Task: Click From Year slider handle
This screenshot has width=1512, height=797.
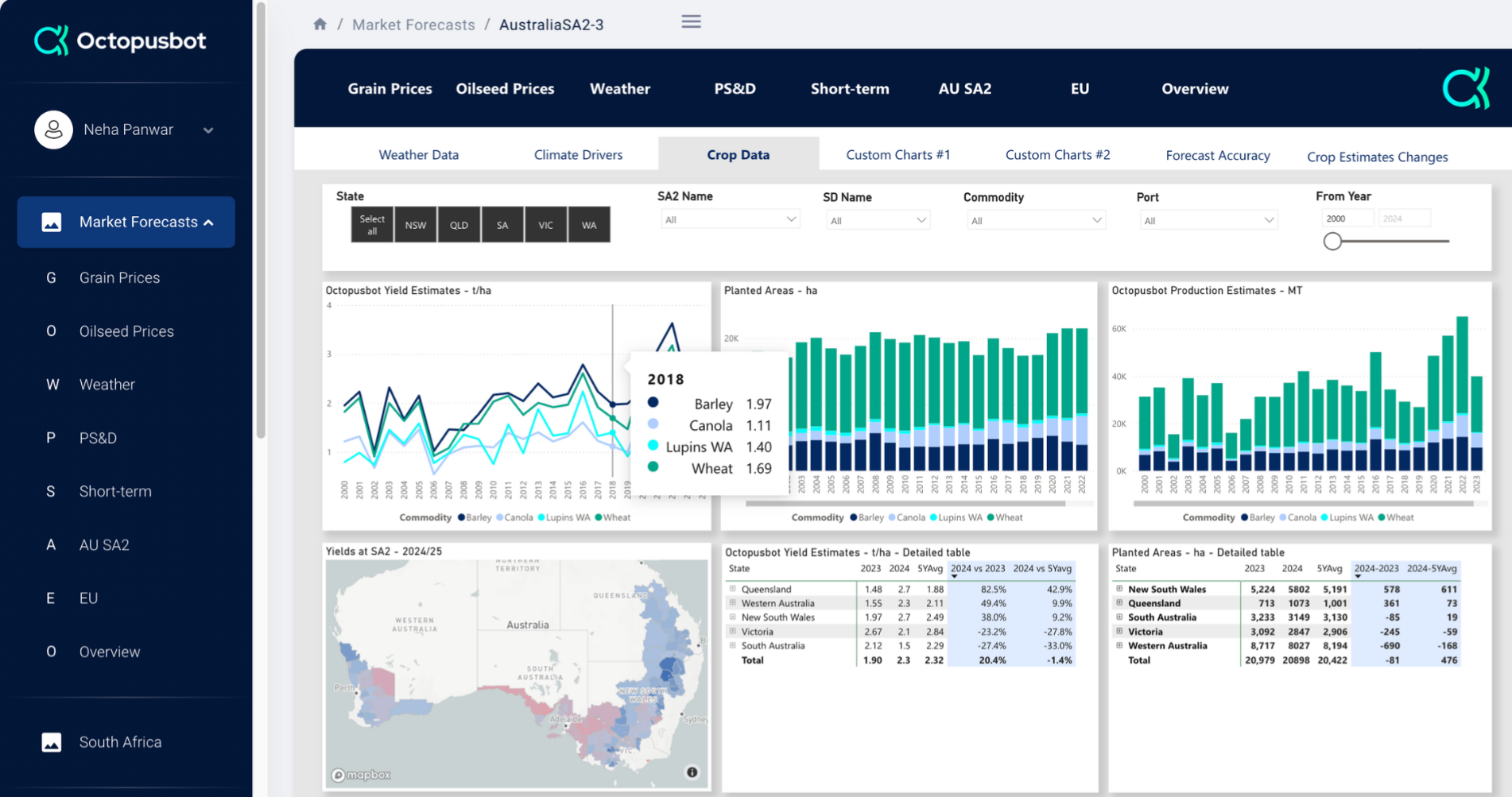Action: tap(1332, 241)
